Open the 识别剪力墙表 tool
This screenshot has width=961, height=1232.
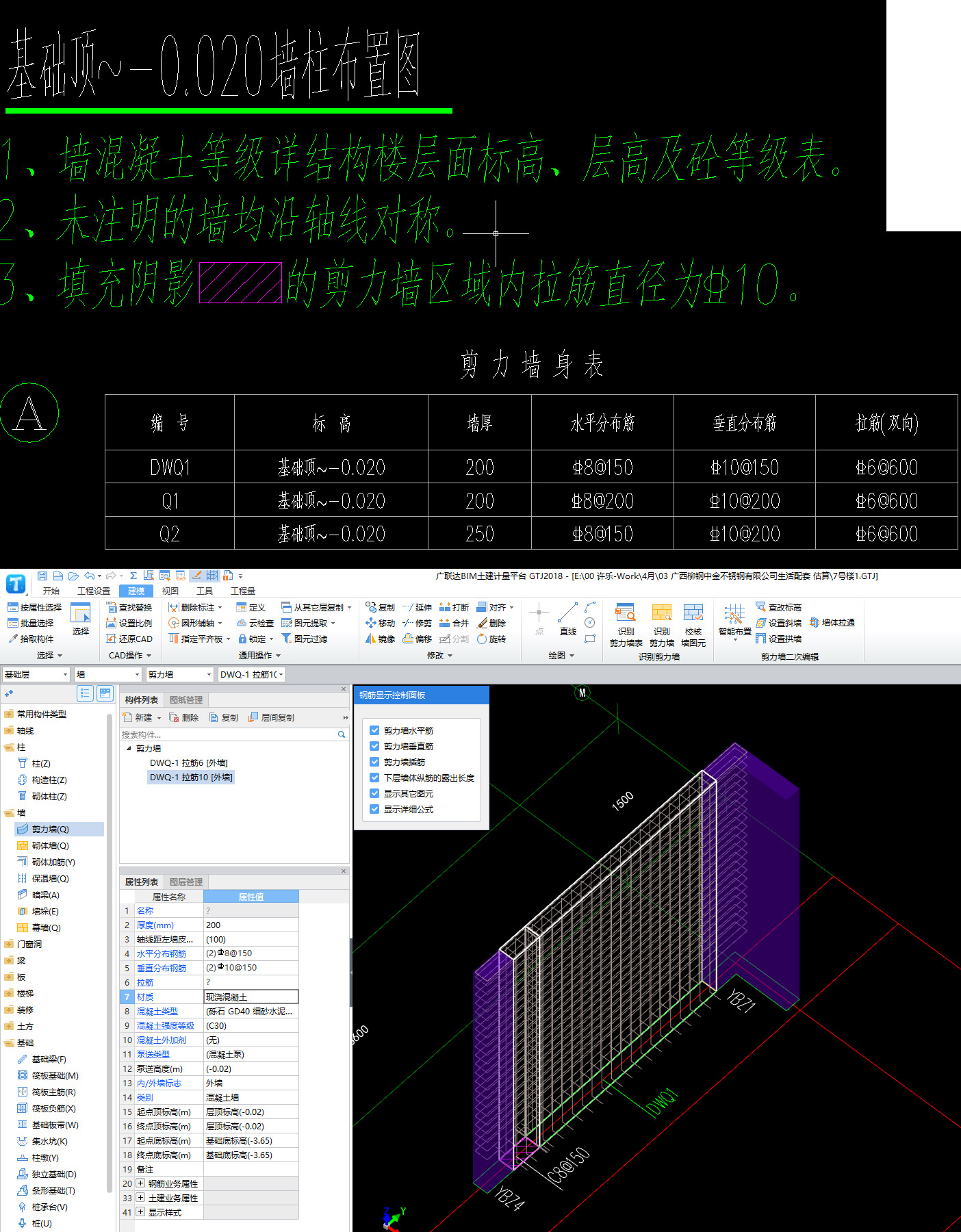point(626,625)
